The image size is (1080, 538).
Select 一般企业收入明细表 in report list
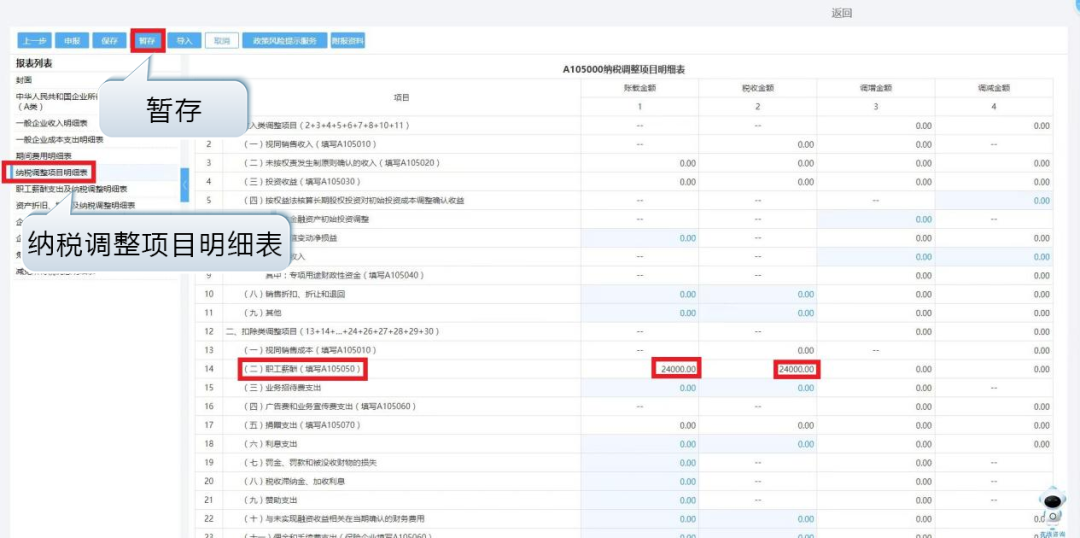click(x=50, y=124)
